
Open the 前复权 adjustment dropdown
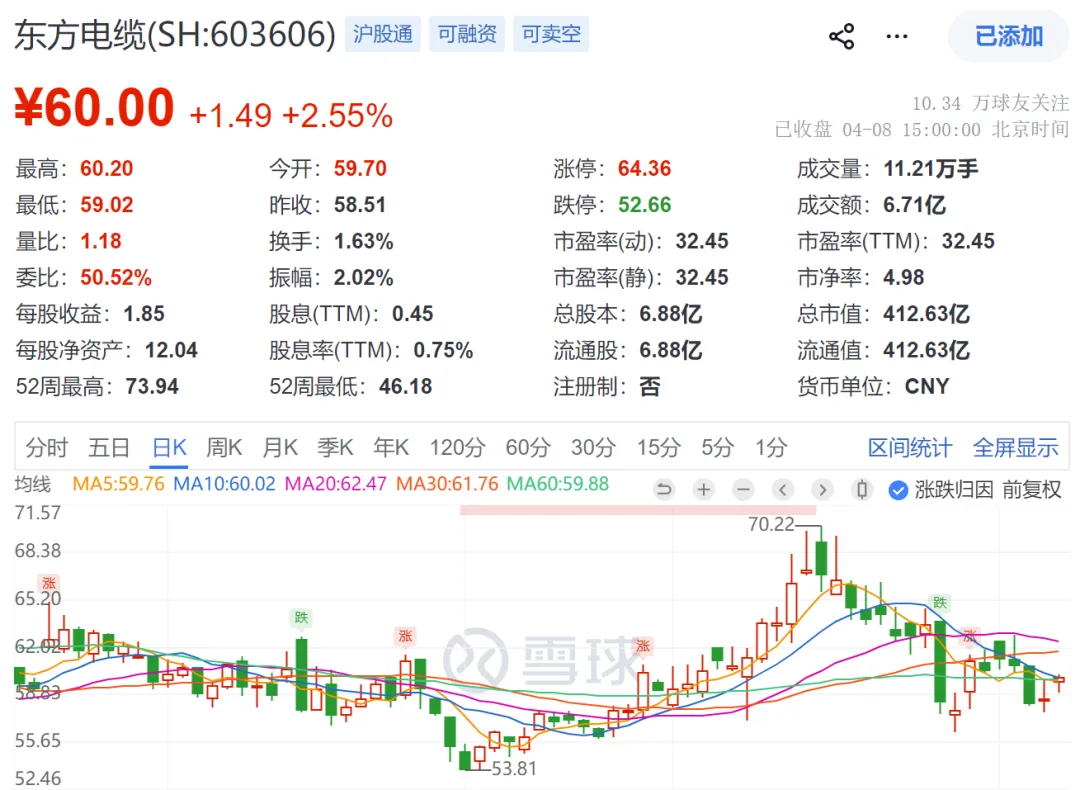[1032, 490]
